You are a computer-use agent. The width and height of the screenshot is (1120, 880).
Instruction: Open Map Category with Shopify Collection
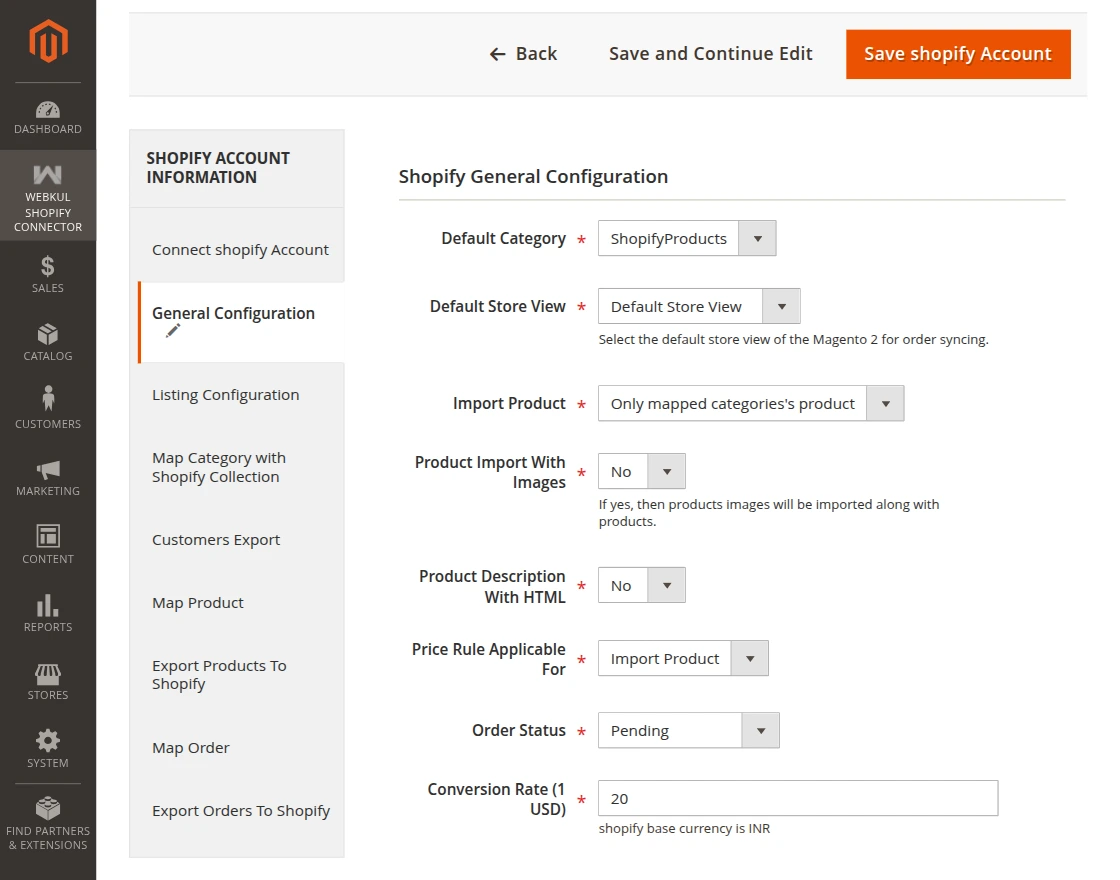218,467
